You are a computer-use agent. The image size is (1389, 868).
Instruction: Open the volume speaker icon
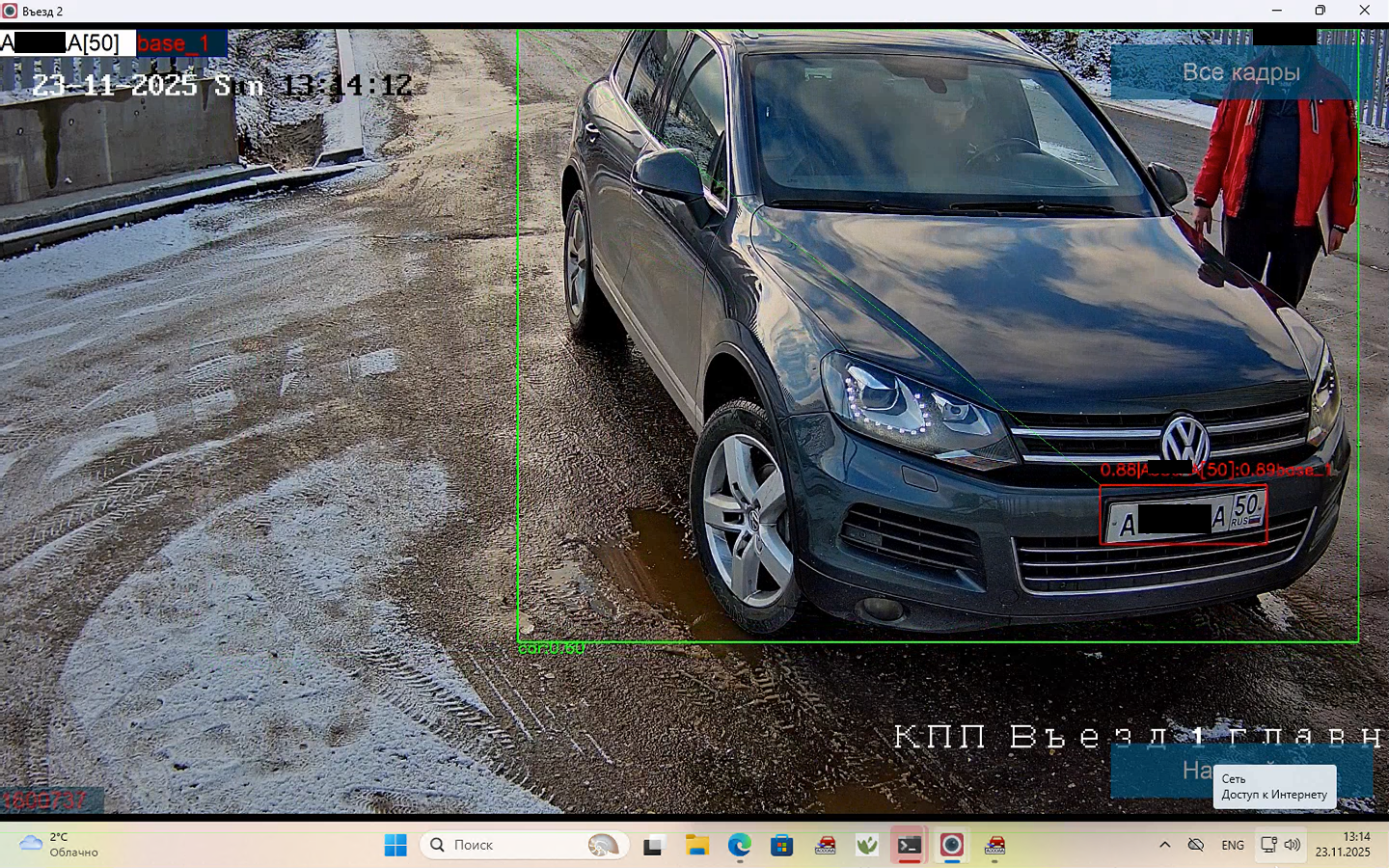(x=1293, y=845)
